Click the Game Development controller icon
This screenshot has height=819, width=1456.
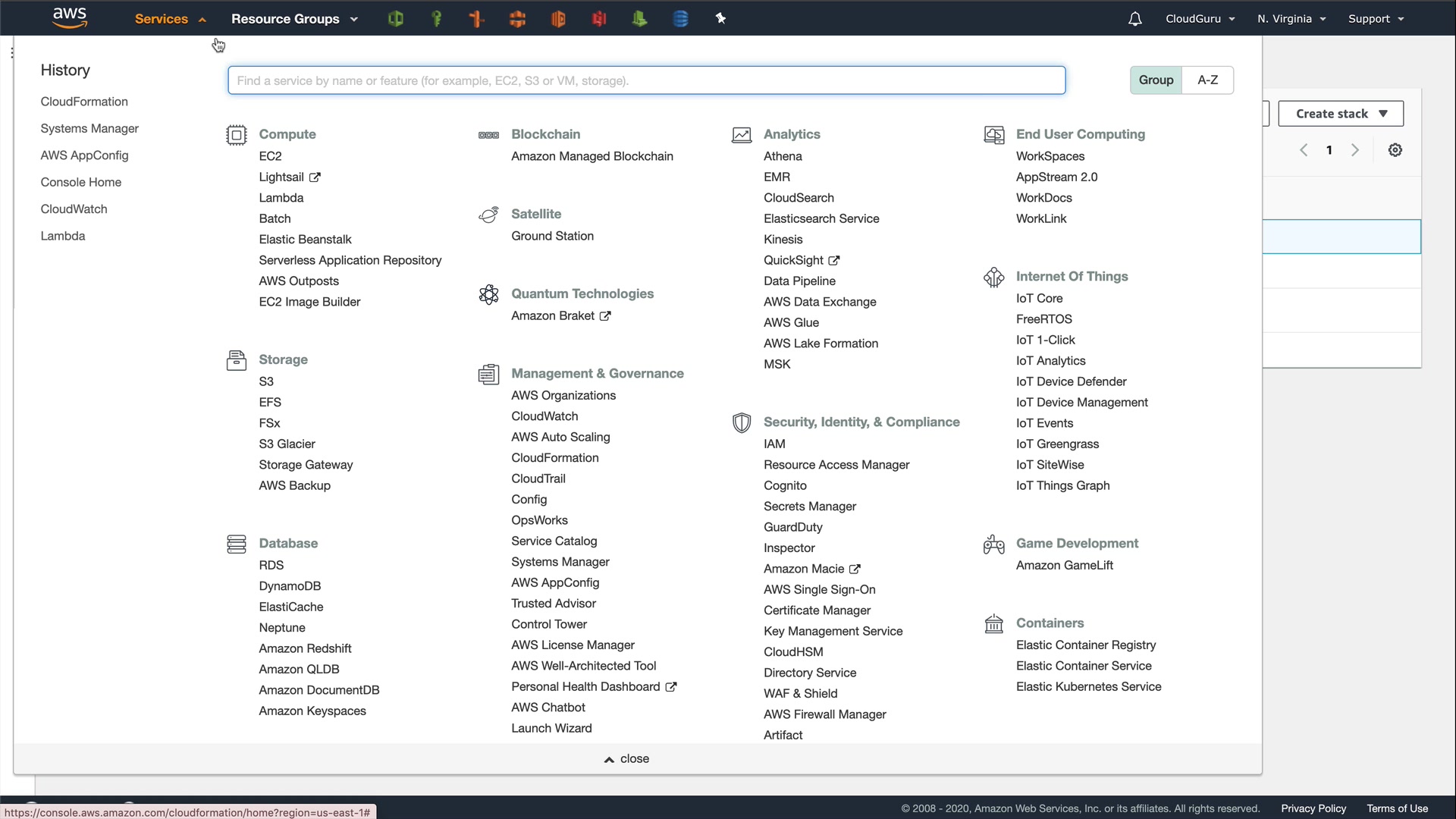[x=993, y=544]
